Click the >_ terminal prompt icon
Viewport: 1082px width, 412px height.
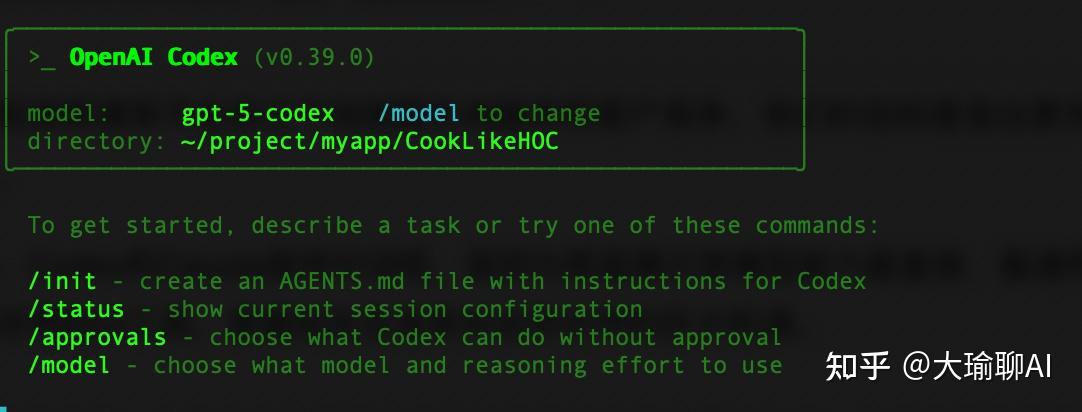click(x=41, y=58)
